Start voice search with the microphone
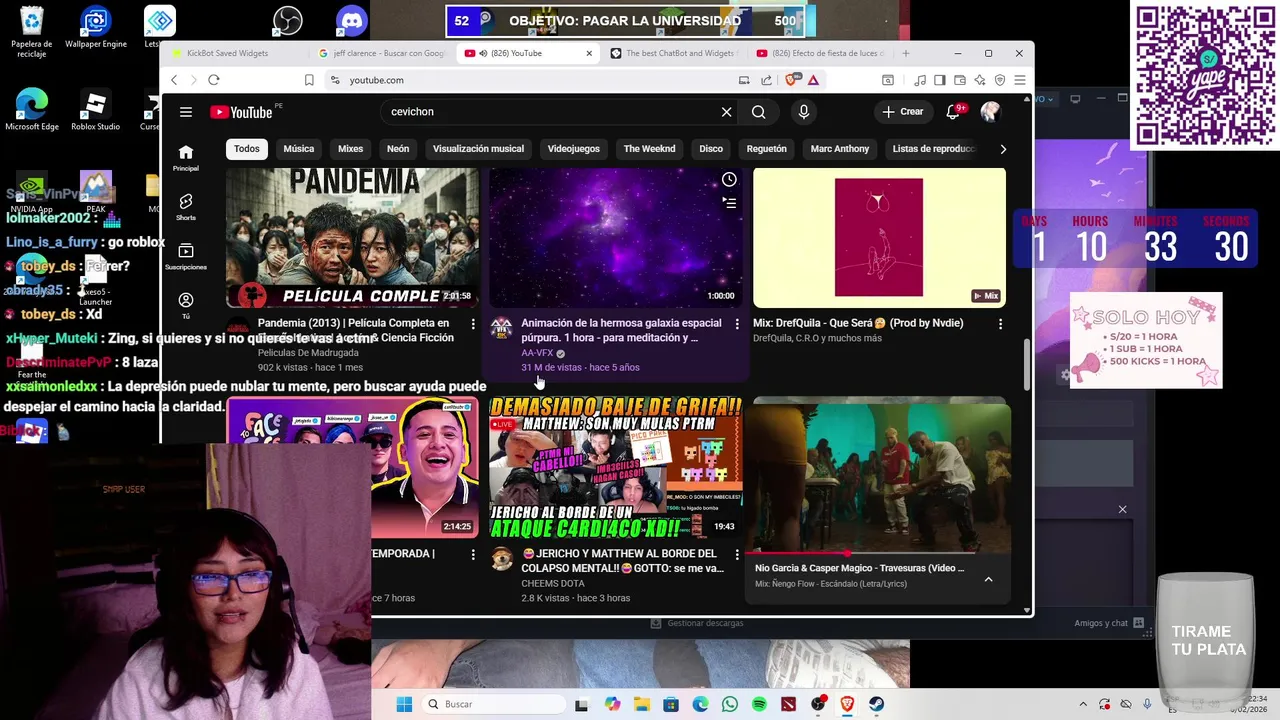Image resolution: width=1280 pixels, height=720 pixels. [803, 112]
